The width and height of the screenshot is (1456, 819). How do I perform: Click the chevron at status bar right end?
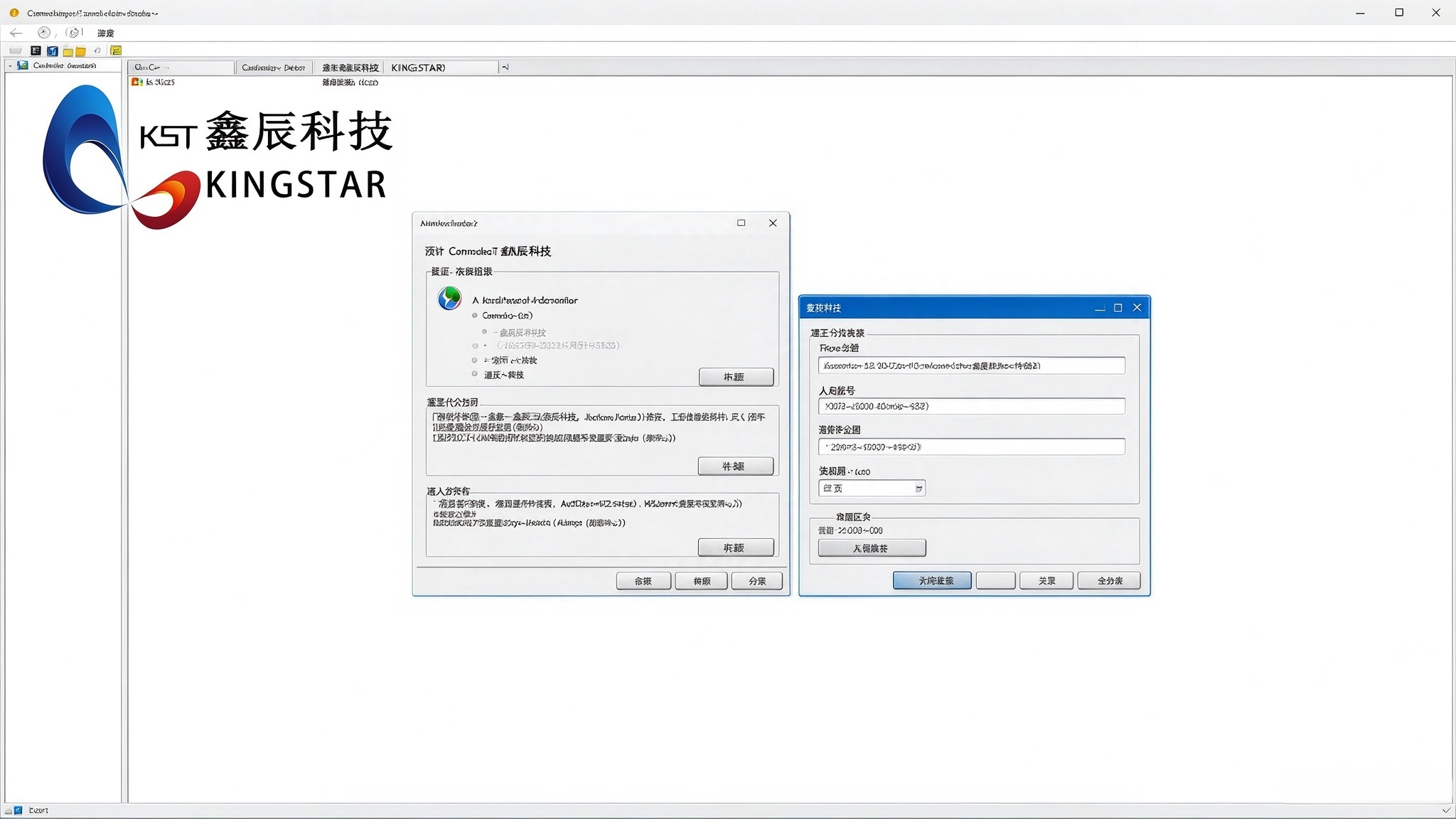click(1446, 810)
